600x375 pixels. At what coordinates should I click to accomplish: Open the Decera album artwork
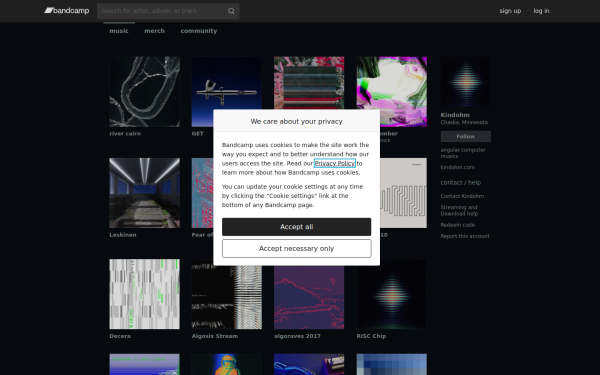point(144,294)
